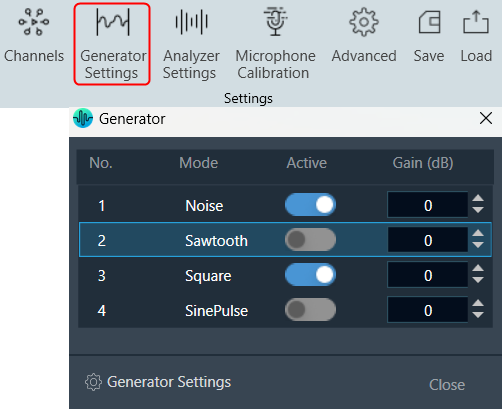Open the Advanced gear settings
The height and width of the screenshot is (409, 502).
364,22
